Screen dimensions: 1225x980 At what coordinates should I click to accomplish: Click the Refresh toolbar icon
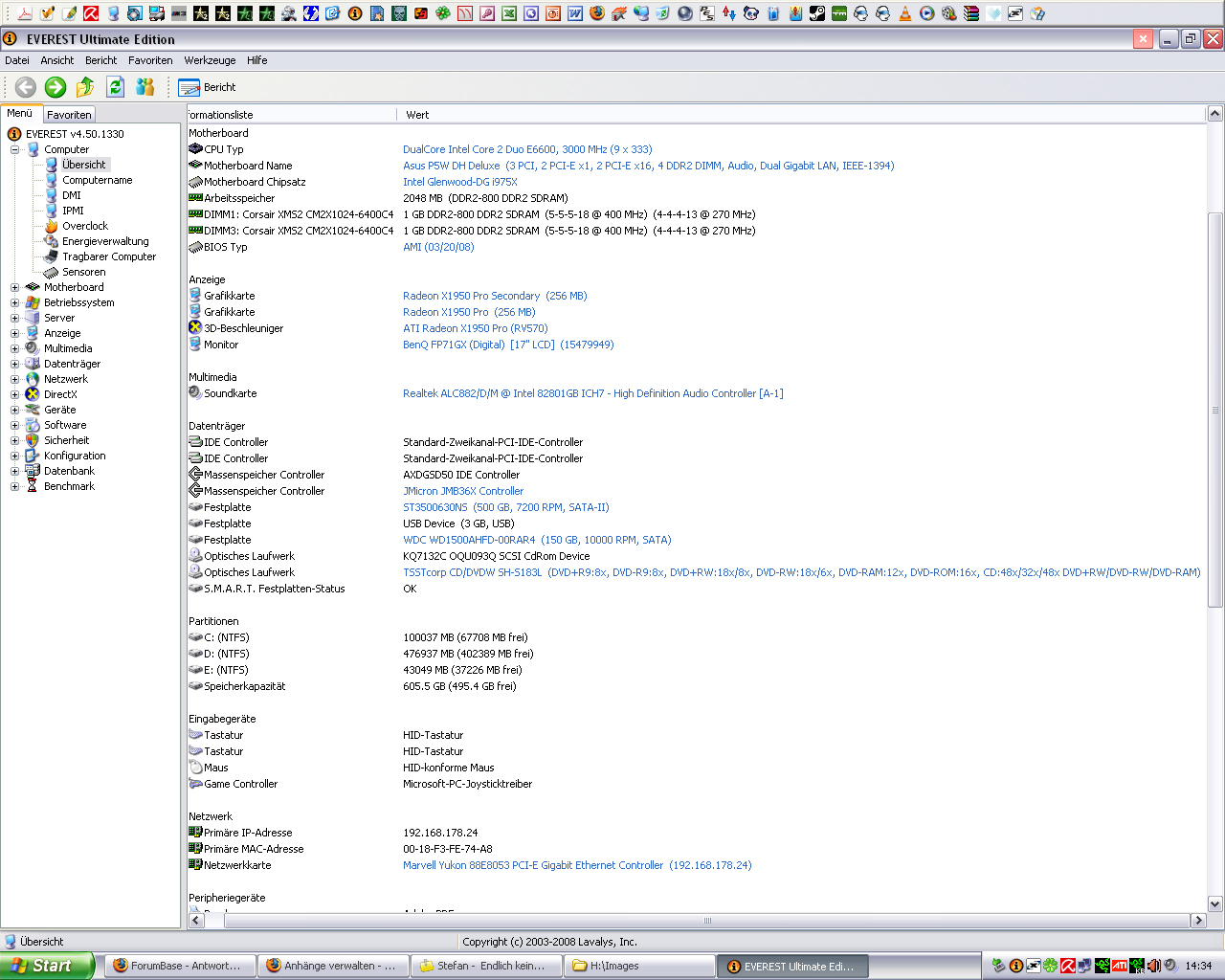115,87
